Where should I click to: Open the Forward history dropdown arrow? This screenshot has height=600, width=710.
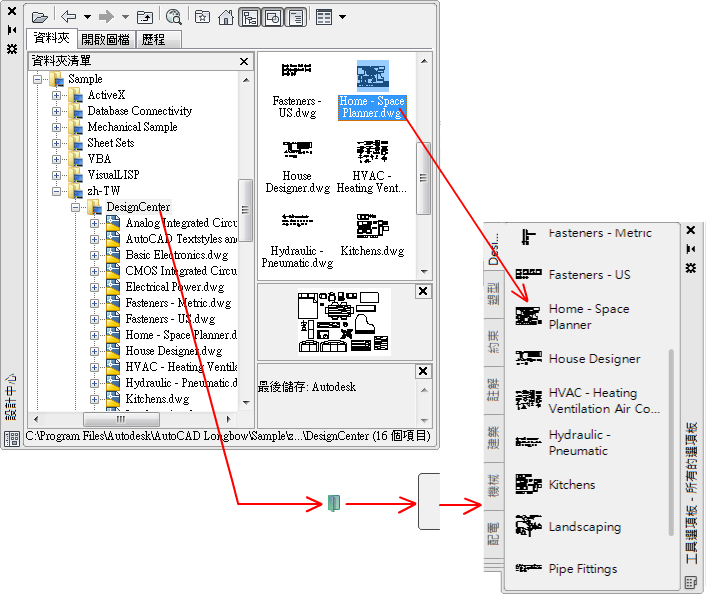coord(125,17)
